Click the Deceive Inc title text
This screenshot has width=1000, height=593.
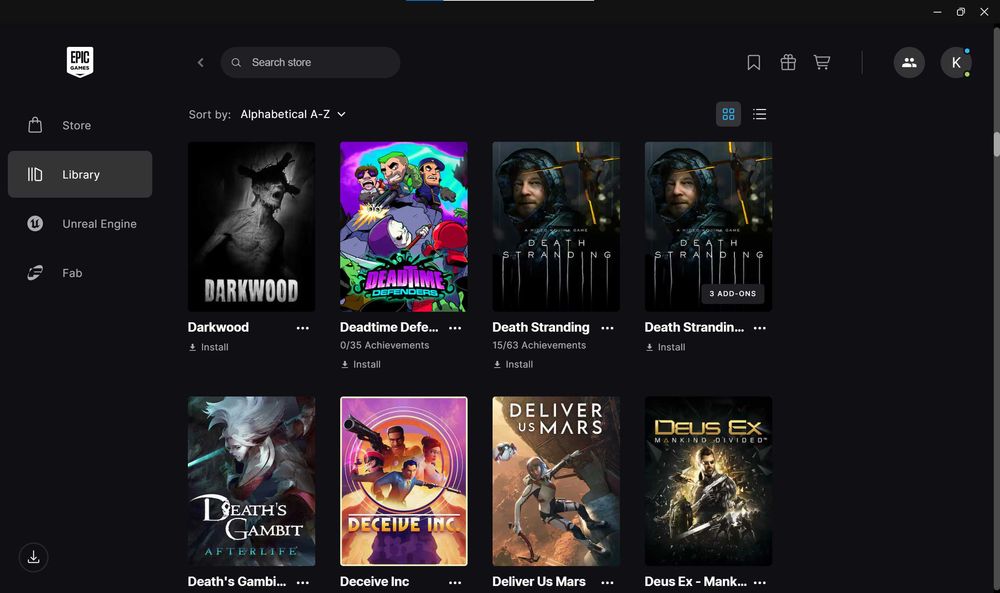coord(374,582)
